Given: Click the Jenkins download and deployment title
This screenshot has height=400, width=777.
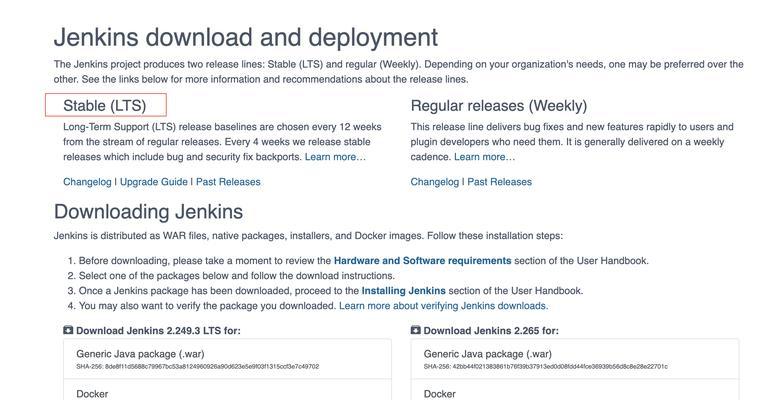Looking at the screenshot, I should (246, 37).
